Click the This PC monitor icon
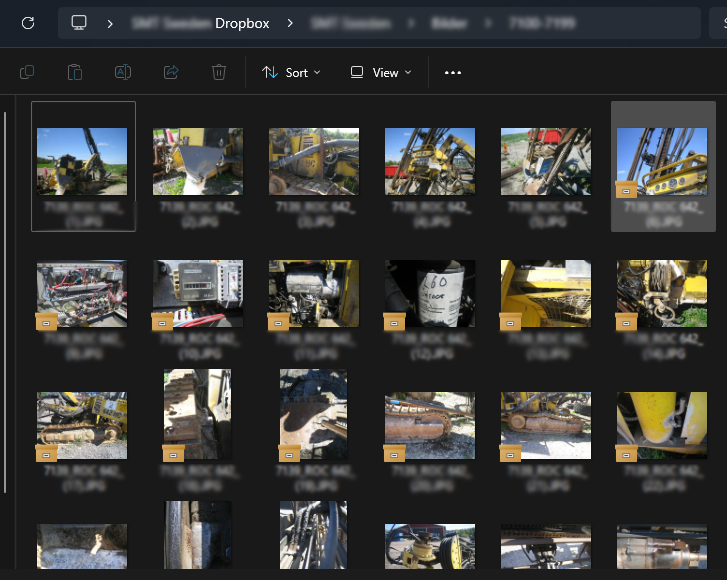 point(80,23)
